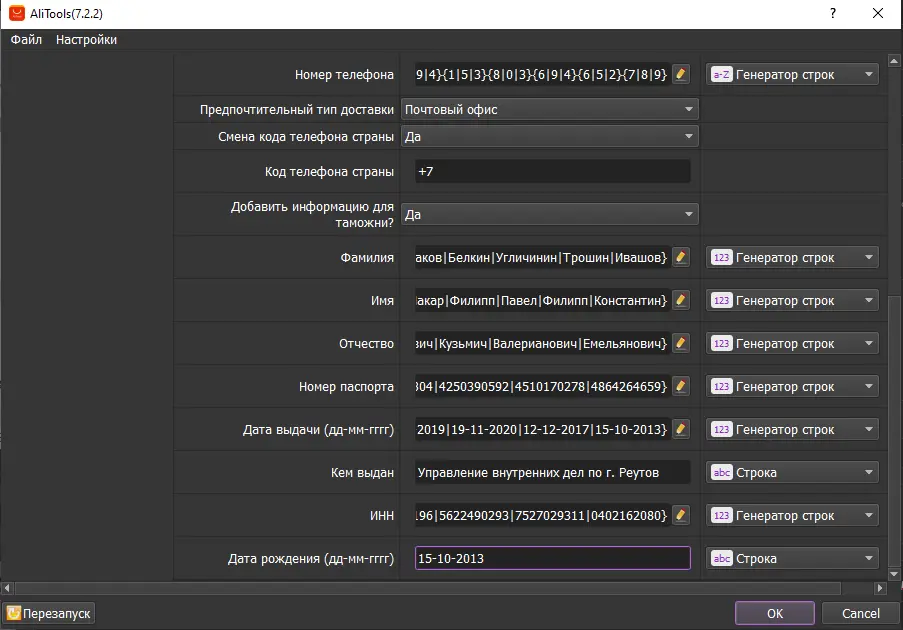Open the Файл menu
903x630 pixels.
coord(26,40)
